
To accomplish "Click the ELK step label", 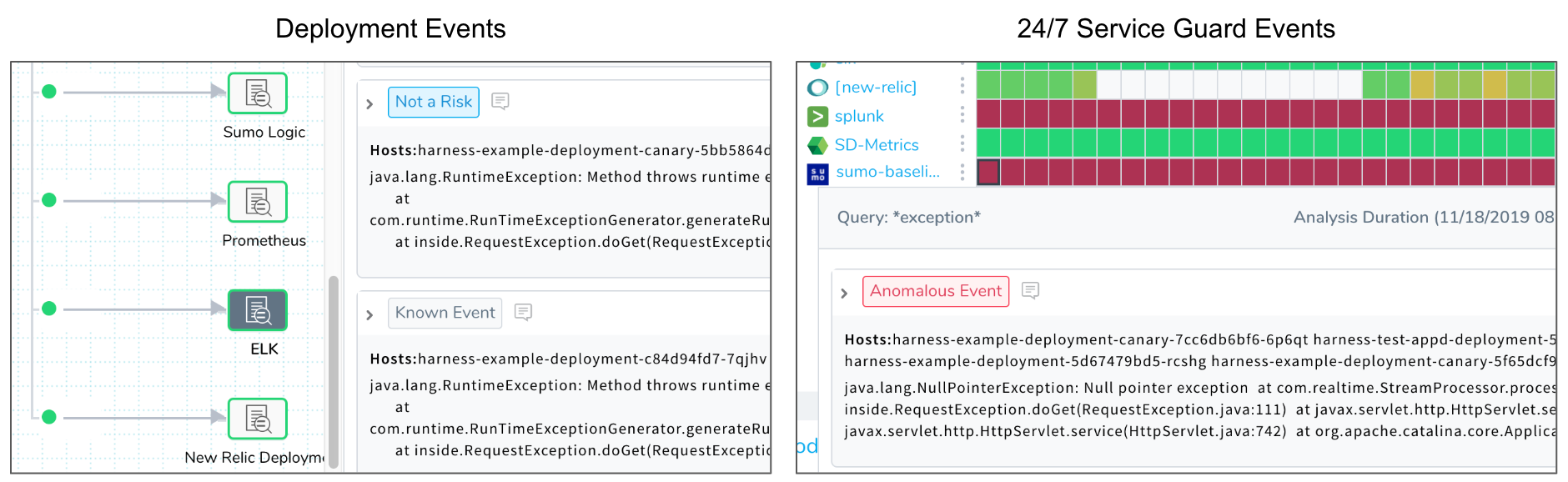I will point(264,349).
